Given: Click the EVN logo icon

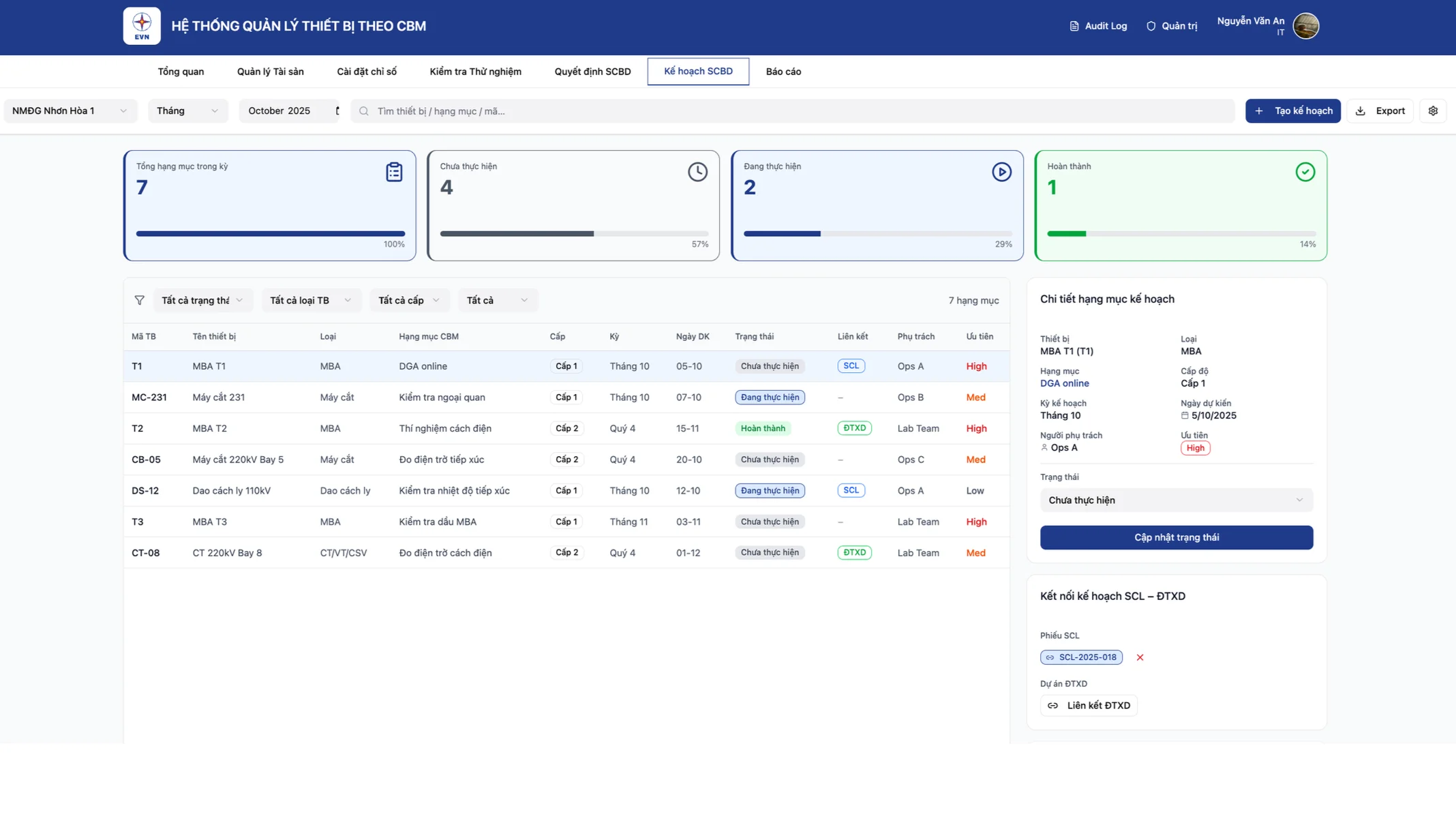Looking at the screenshot, I should coord(142,26).
